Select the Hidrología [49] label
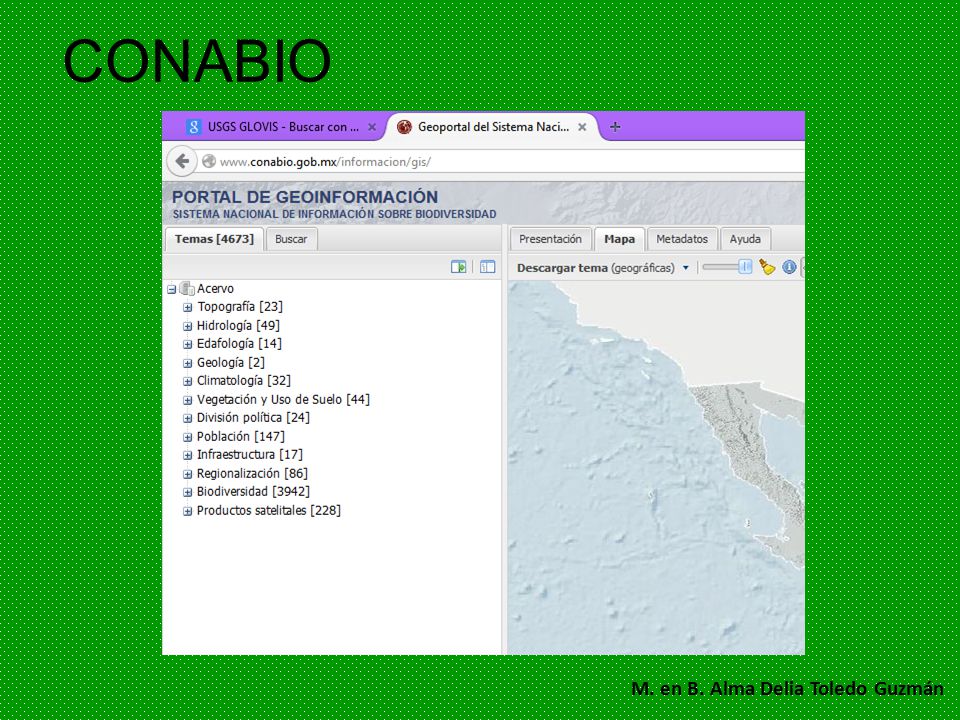 coord(238,325)
